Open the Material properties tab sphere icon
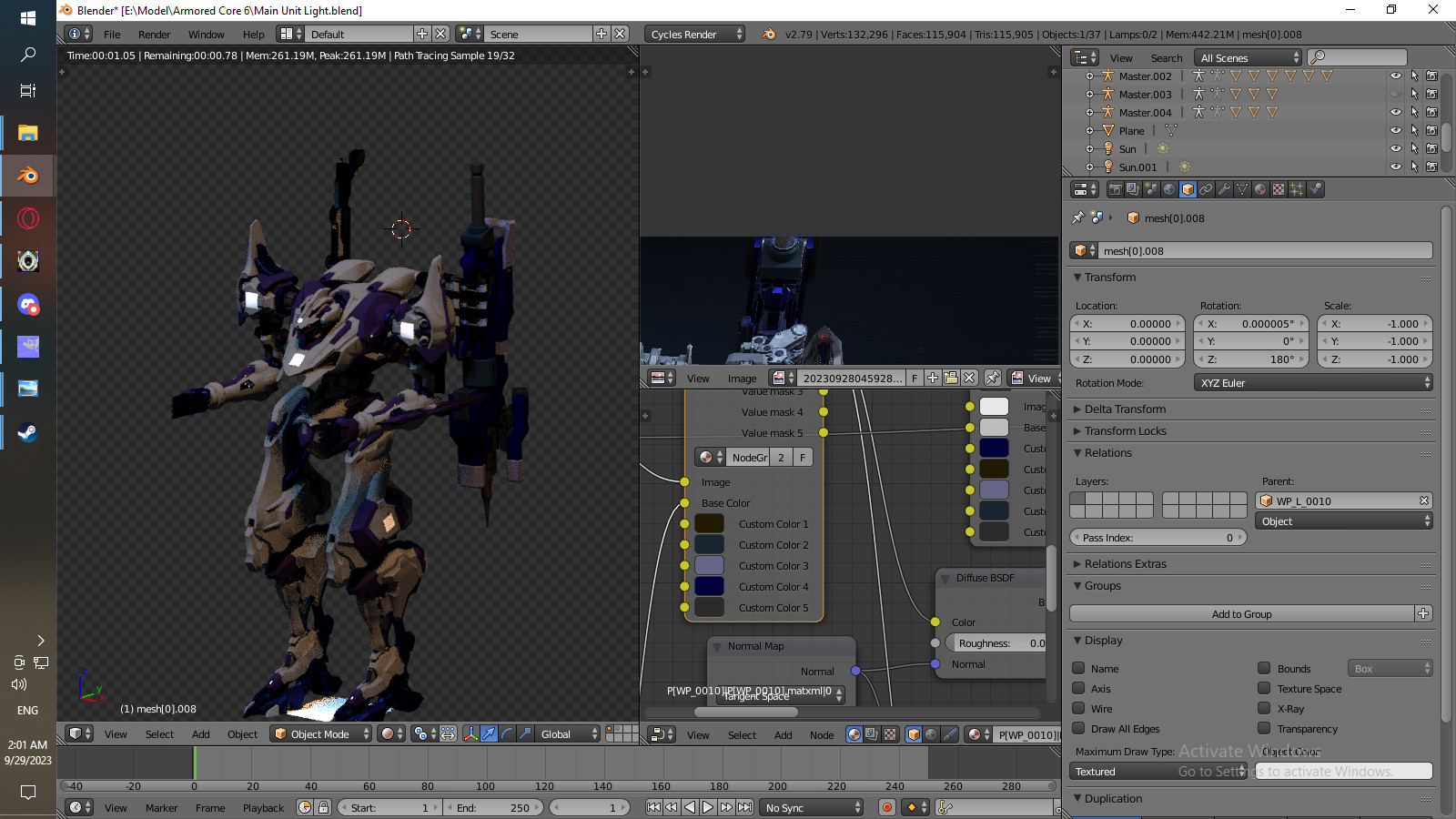Viewport: 1456px width, 819px height. [1260, 189]
